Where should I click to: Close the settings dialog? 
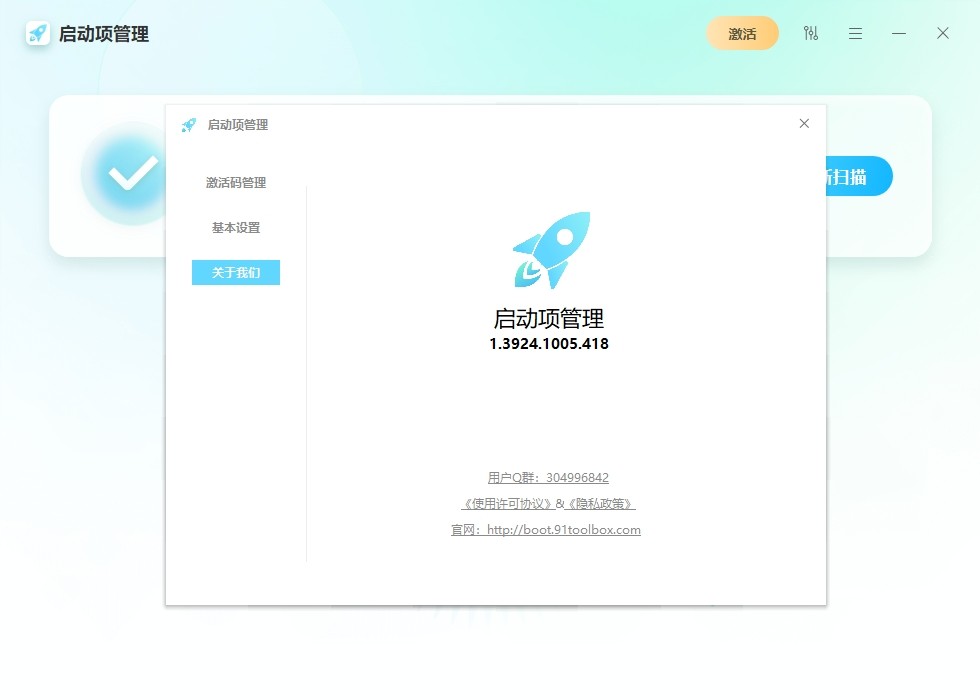pyautogui.click(x=804, y=124)
